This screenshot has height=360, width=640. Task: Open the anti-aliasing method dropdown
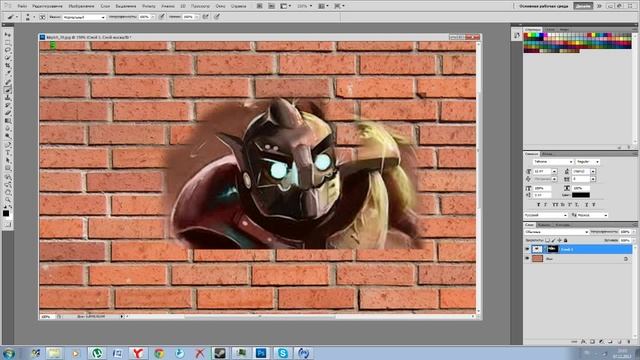(592, 215)
